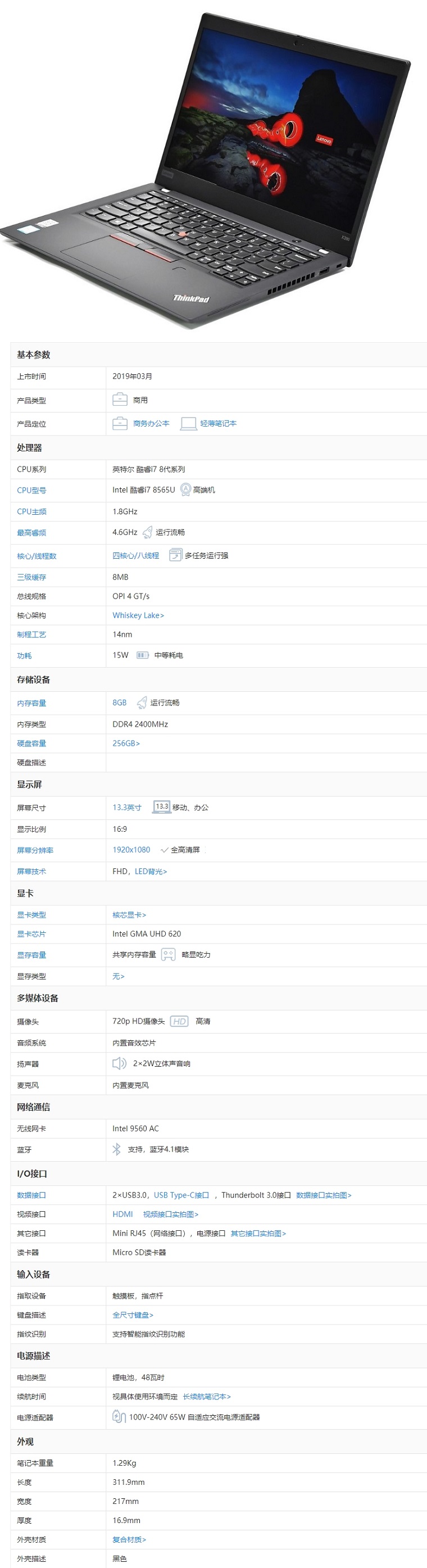Screen dimensions: 427x1568
Task: Click the Intel 酷睿i7 8565U text
Action: 143,490
